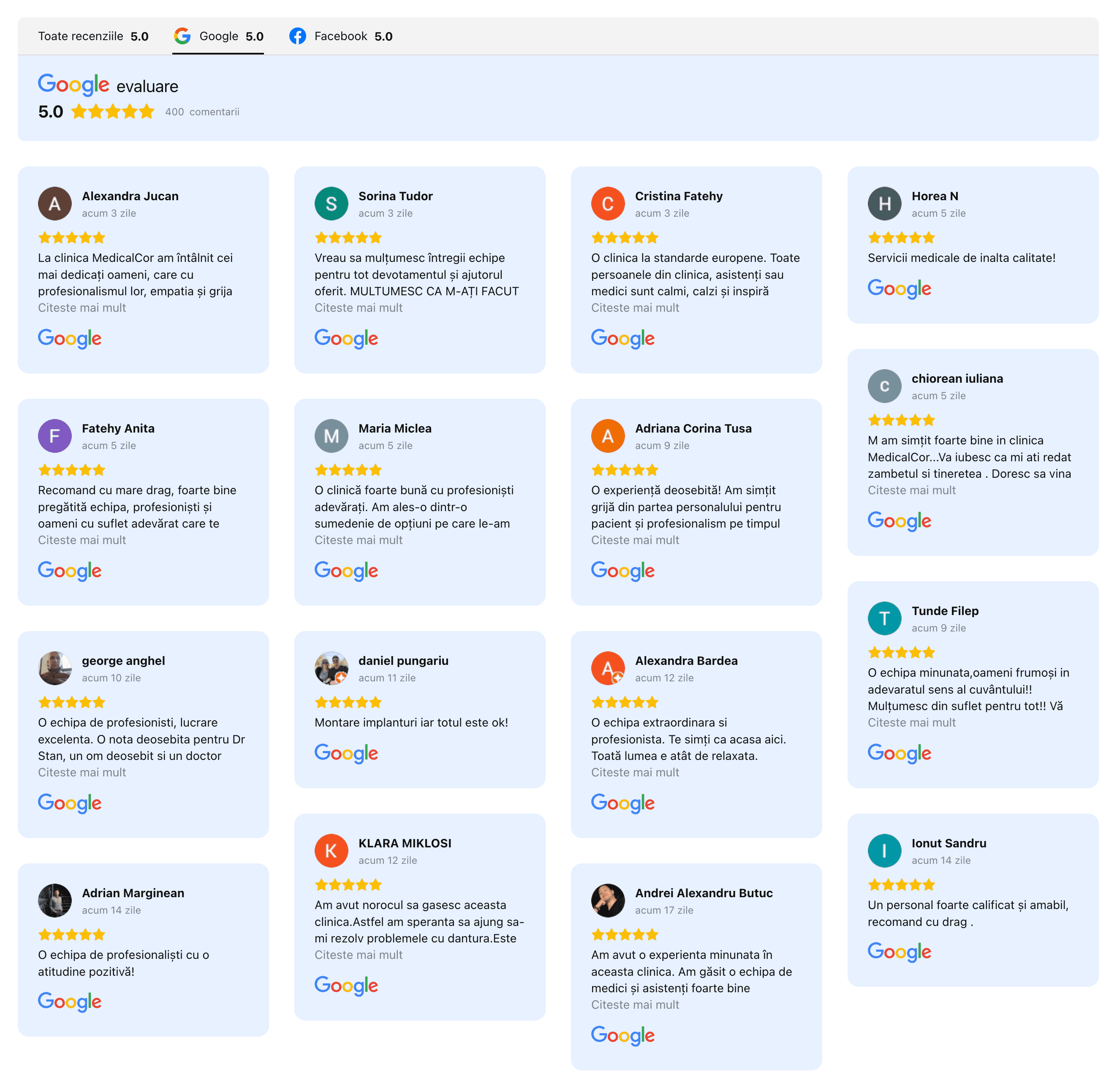1120x1078 pixels.
Task: Open Andrei Alexandru Butuc's profile photo
Action: pyautogui.click(x=608, y=901)
